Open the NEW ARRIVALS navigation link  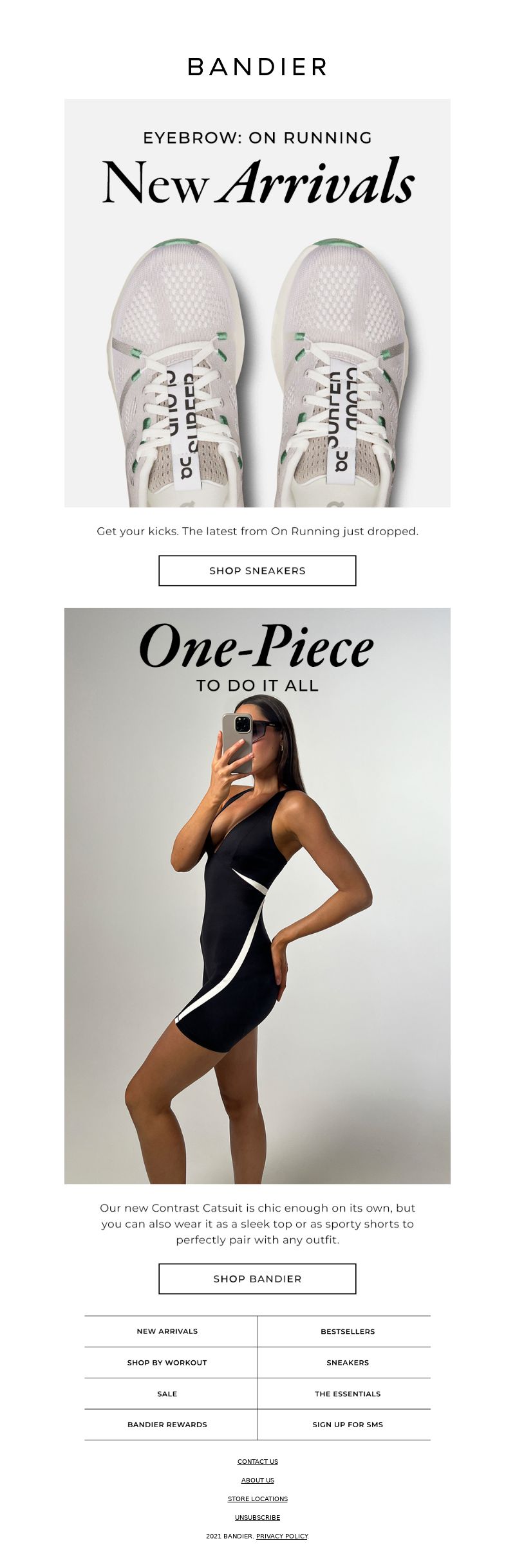(167, 1331)
